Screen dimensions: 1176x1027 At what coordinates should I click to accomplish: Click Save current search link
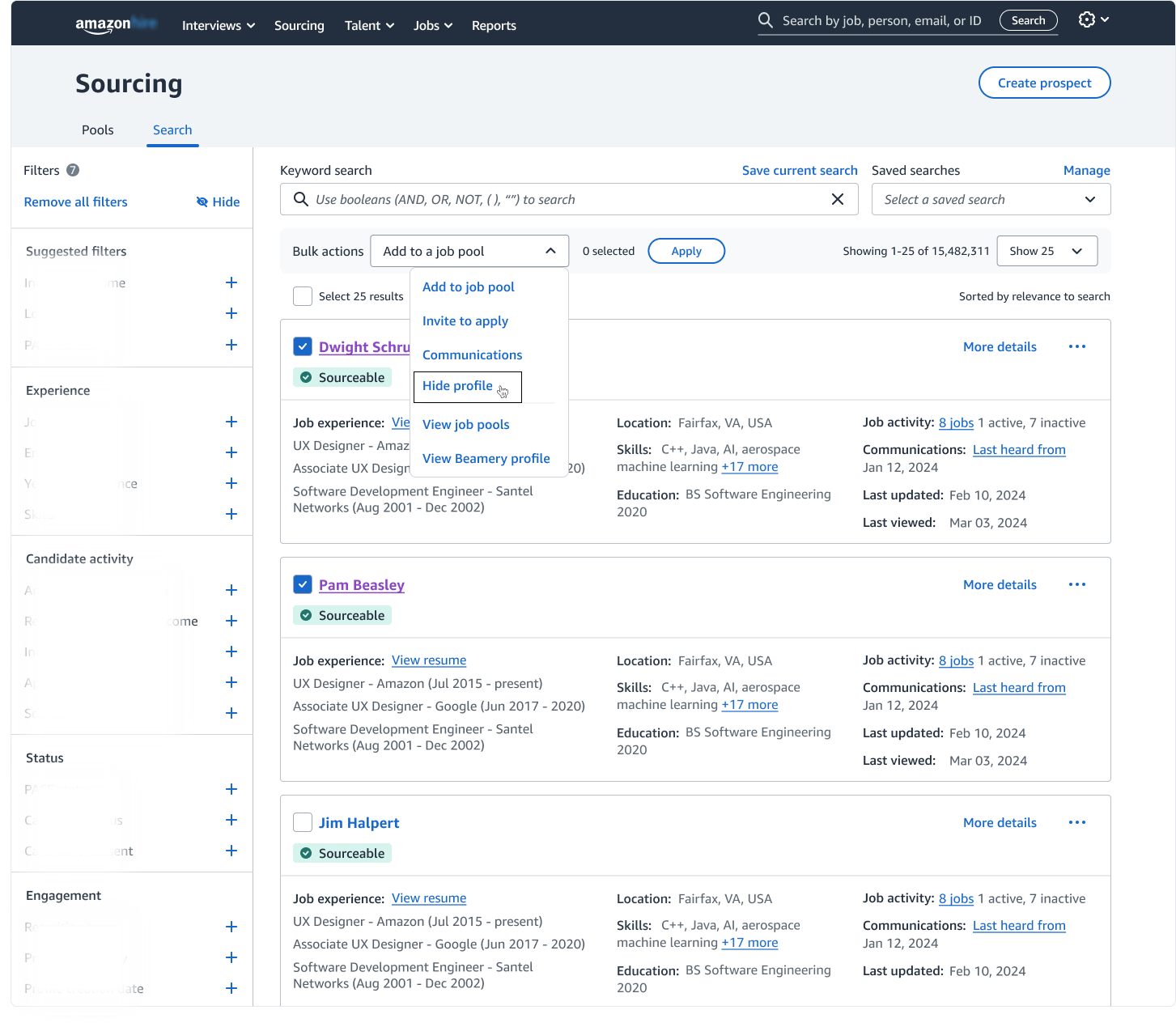(x=800, y=170)
